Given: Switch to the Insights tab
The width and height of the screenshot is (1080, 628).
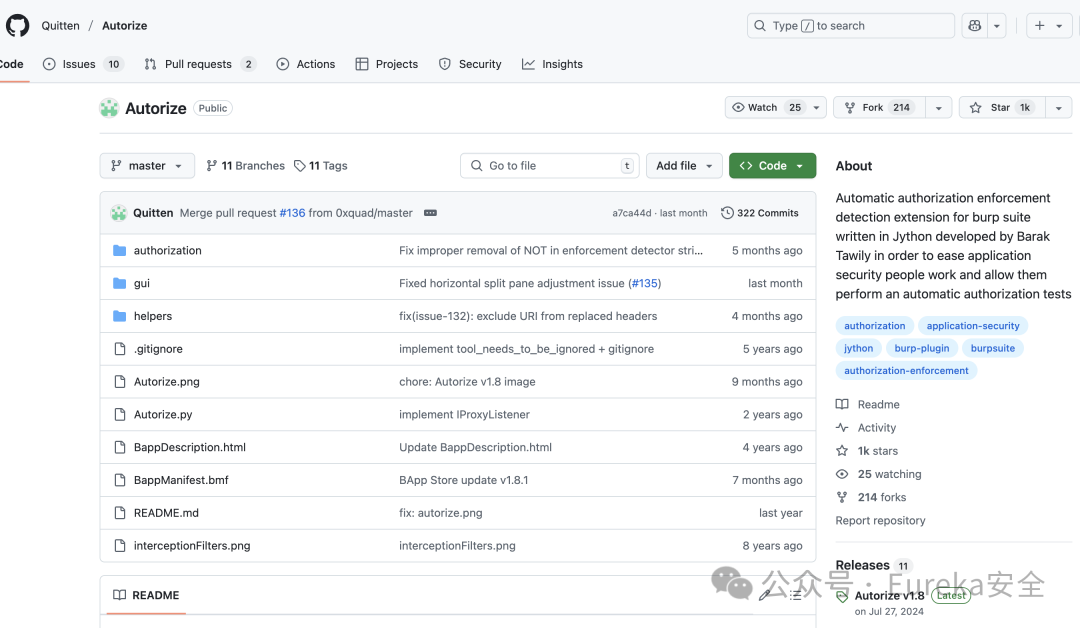Looking at the screenshot, I should pos(552,64).
